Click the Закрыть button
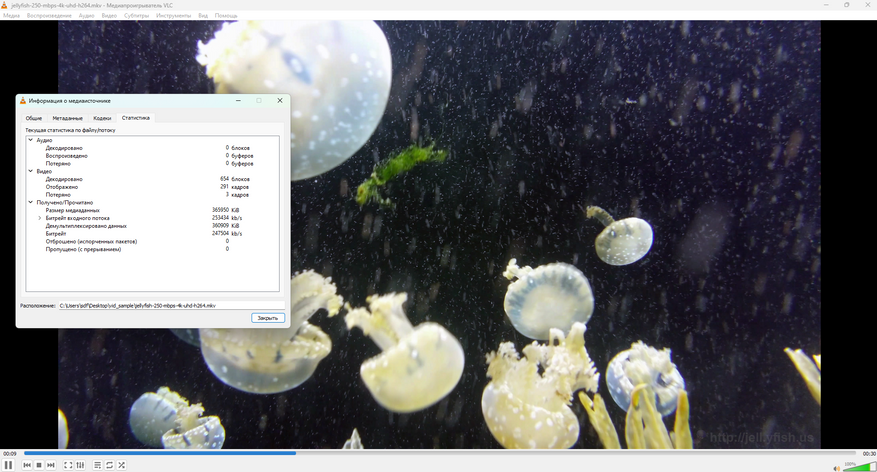 268,318
